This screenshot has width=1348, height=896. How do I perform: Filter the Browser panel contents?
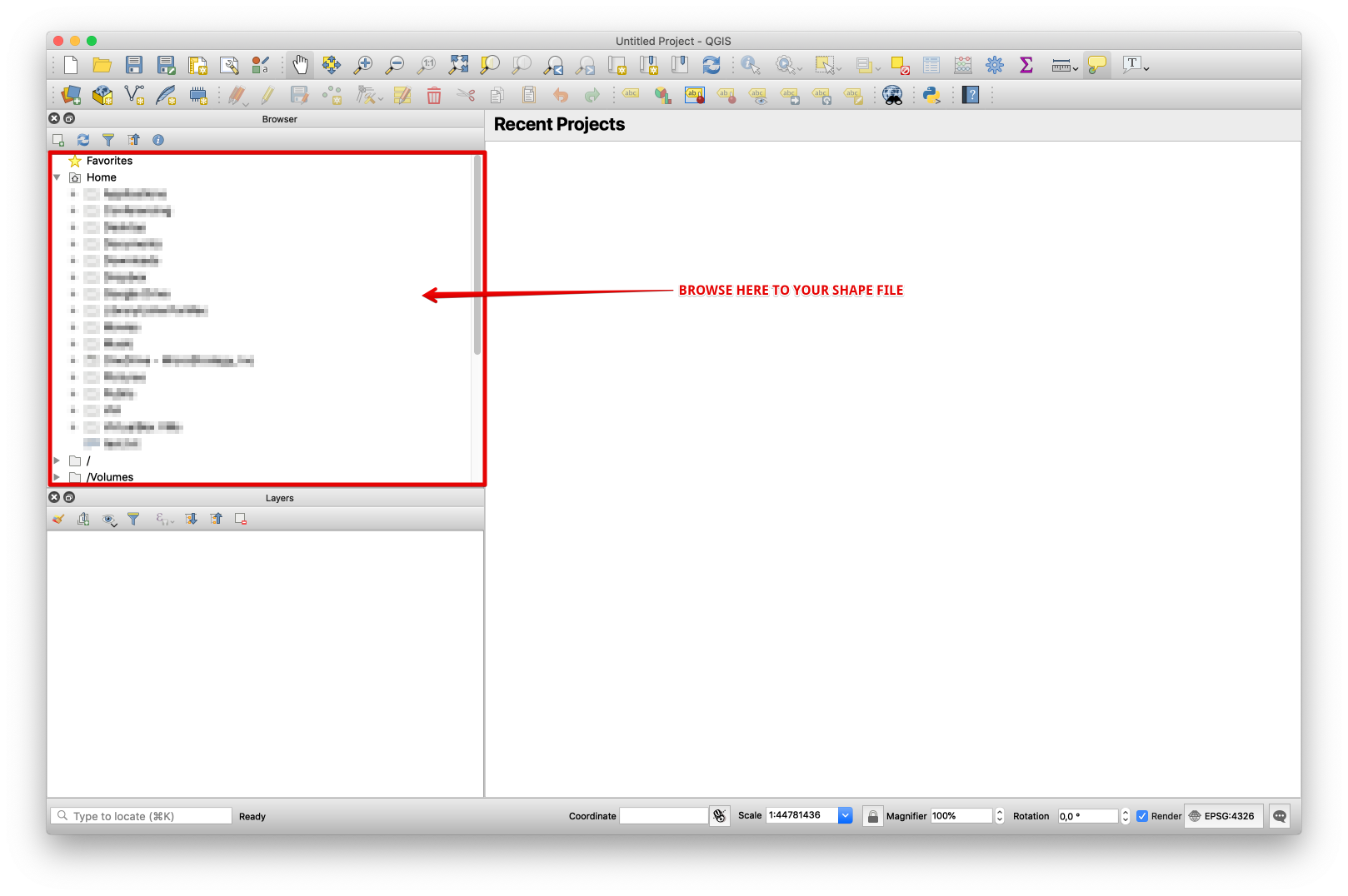(109, 140)
